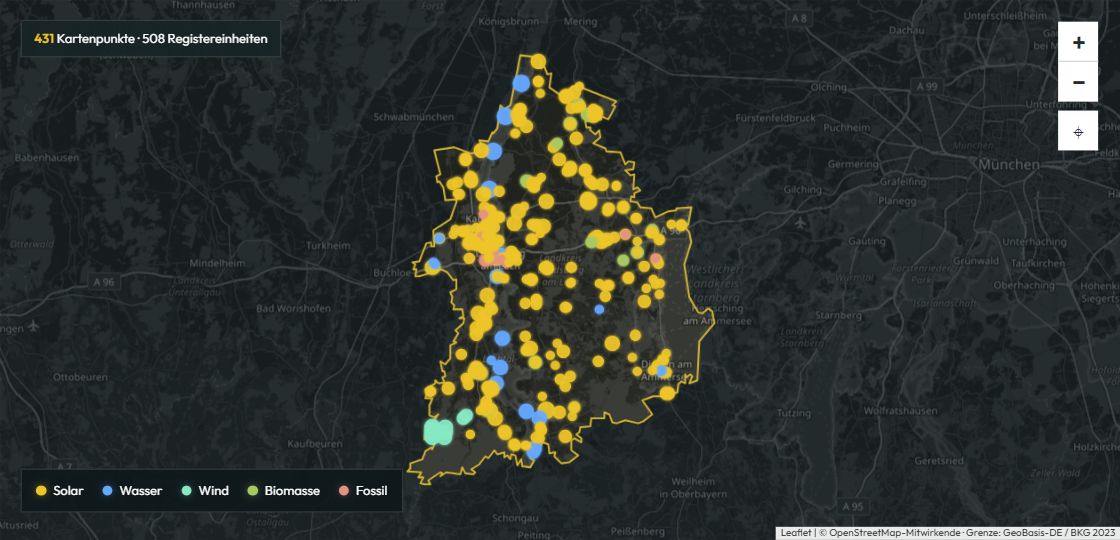Click the Germering label
Viewport: 1120px width, 540px height.
pyautogui.click(x=854, y=164)
